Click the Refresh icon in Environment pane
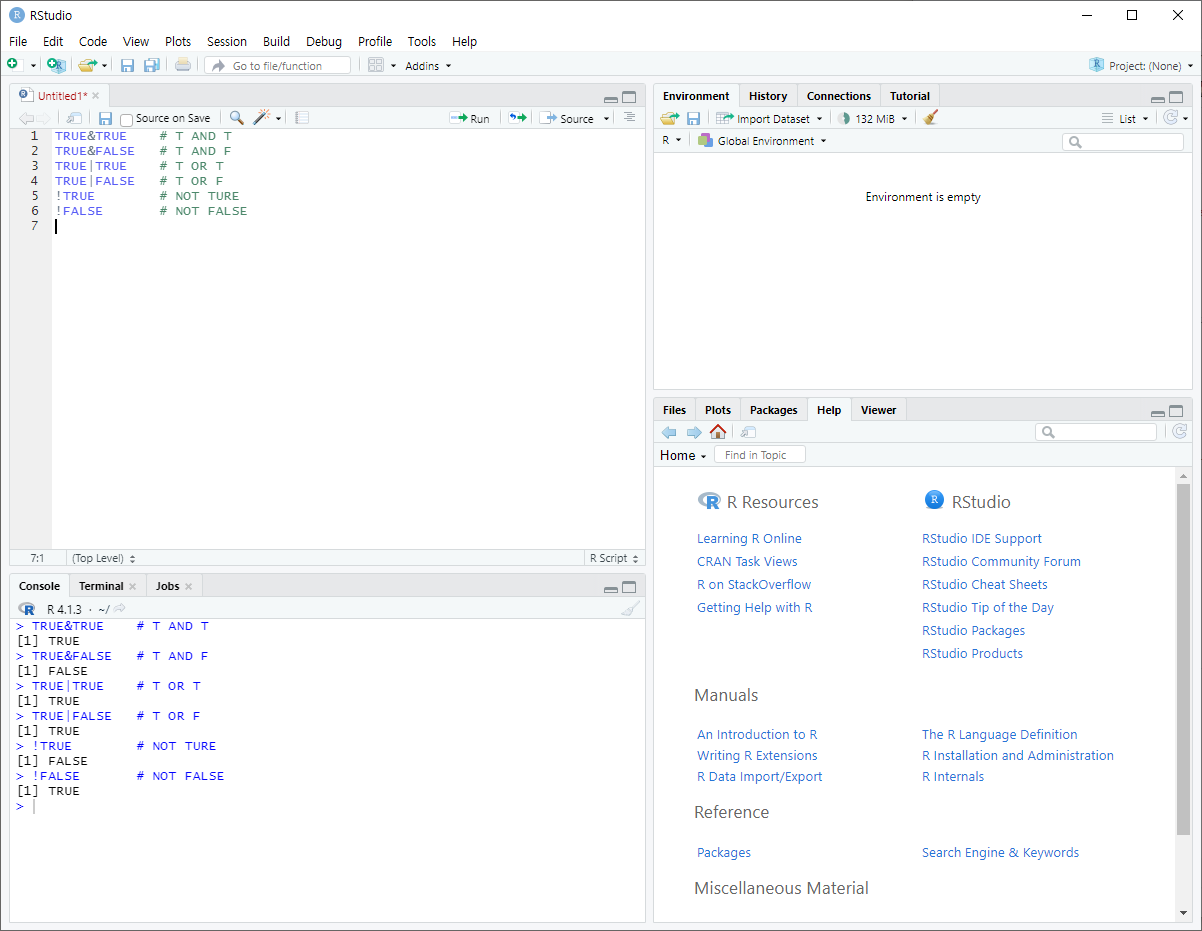Screen dimensions: 1202x931 tap(1171, 118)
